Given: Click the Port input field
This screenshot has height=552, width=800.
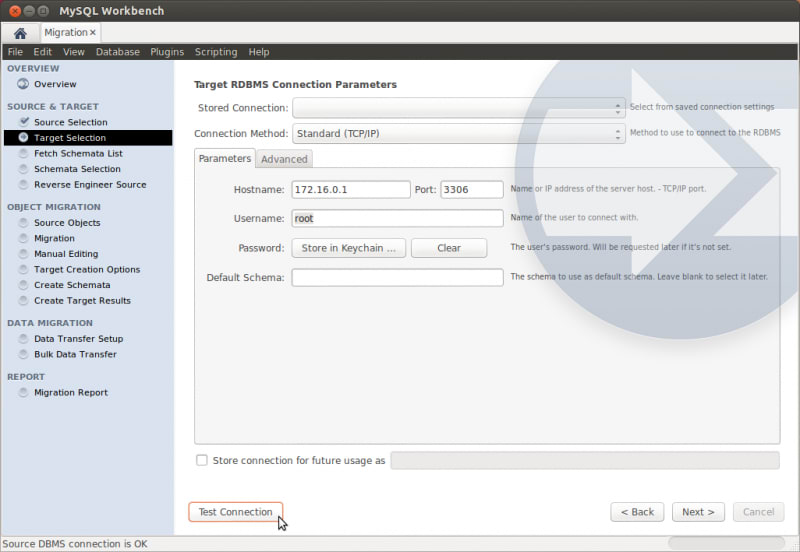Looking at the screenshot, I should click(x=472, y=190).
